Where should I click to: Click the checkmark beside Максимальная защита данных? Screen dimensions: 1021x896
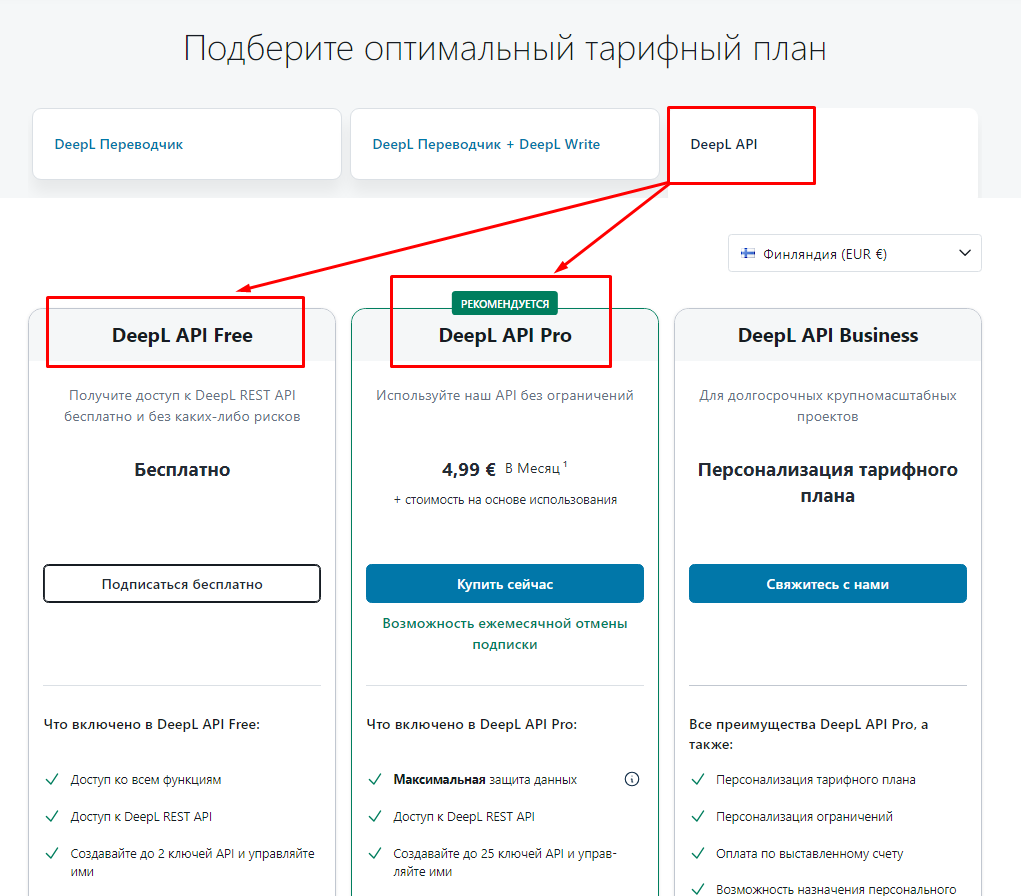point(376,778)
